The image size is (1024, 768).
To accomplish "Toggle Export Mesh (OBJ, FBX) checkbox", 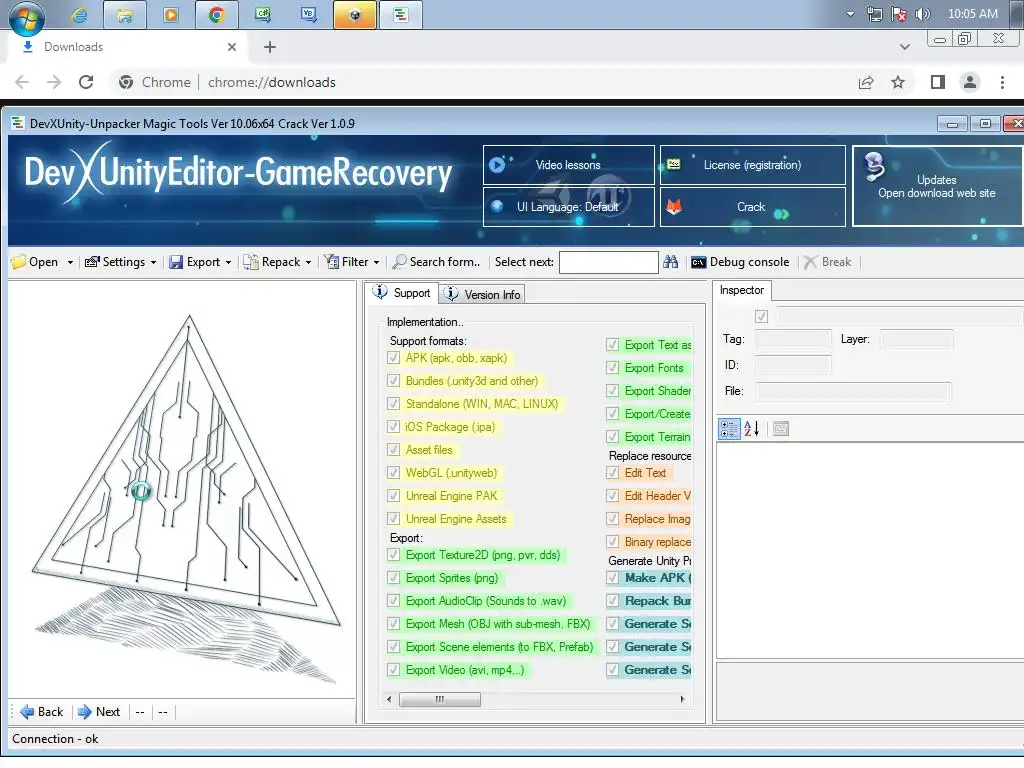I will [x=393, y=624].
